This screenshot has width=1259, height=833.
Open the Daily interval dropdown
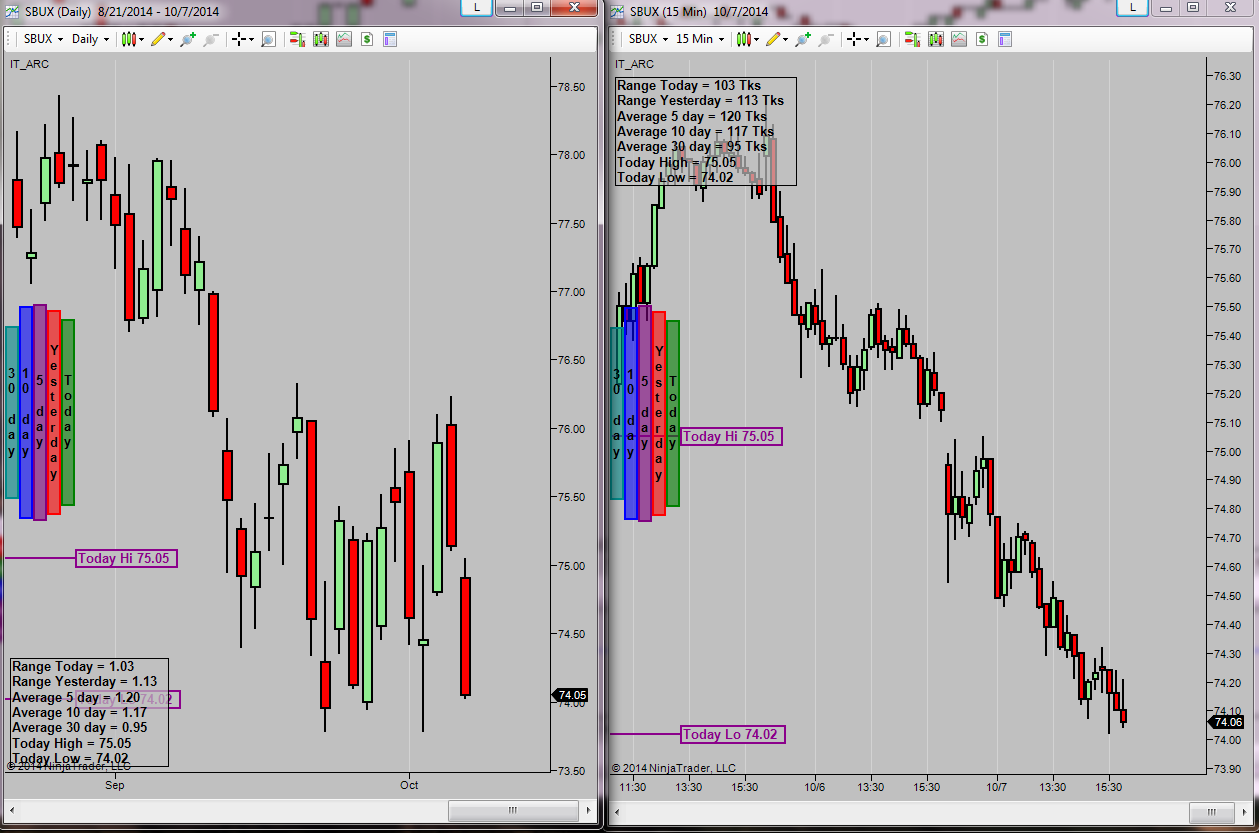91,39
